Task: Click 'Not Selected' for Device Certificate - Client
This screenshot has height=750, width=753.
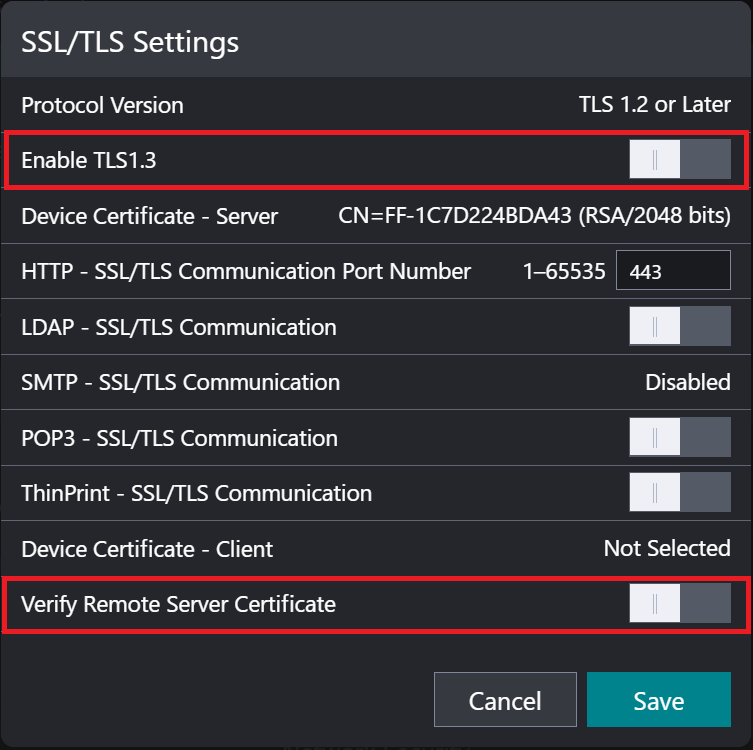Action: point(666,548)
